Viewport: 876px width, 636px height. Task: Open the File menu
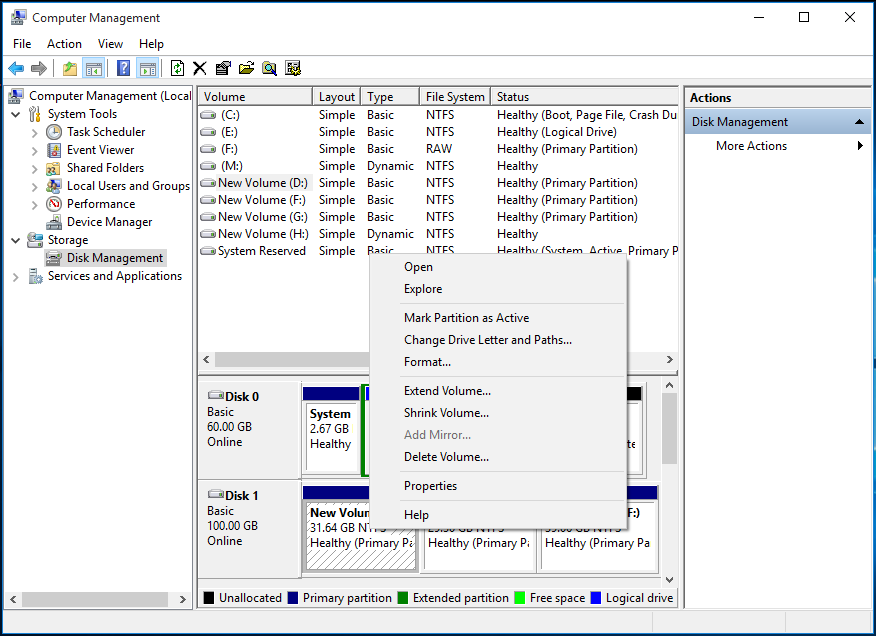[x=22, y=44]
